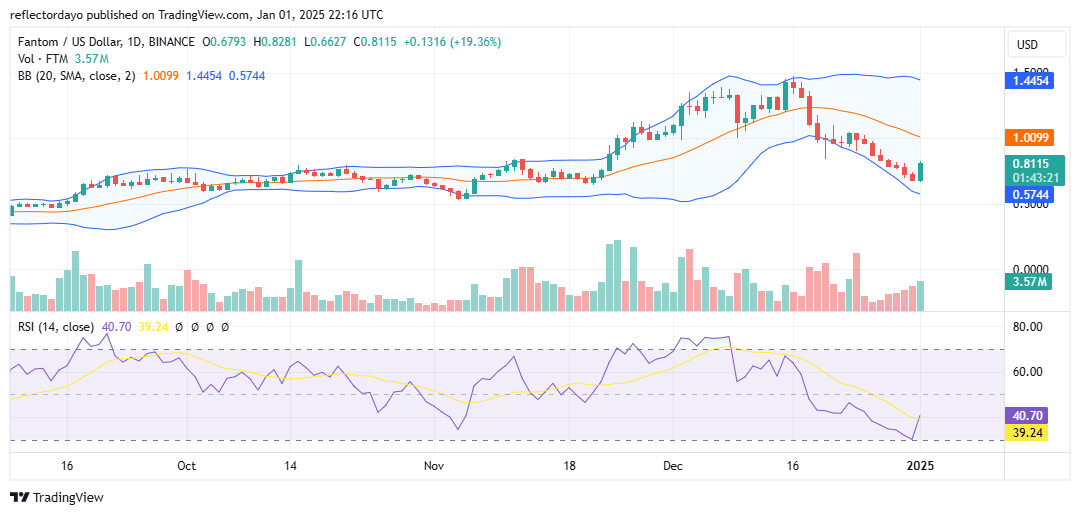The image size is (1080, 515).
Task: Click the 1.4454 upper band price tag
Action: pos(1030,81)
